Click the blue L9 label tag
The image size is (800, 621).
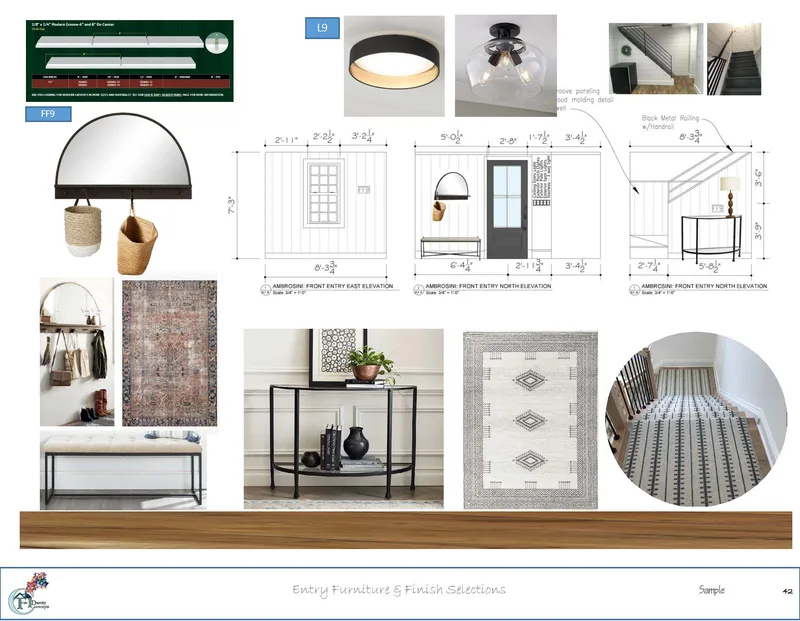click(322, 28)
